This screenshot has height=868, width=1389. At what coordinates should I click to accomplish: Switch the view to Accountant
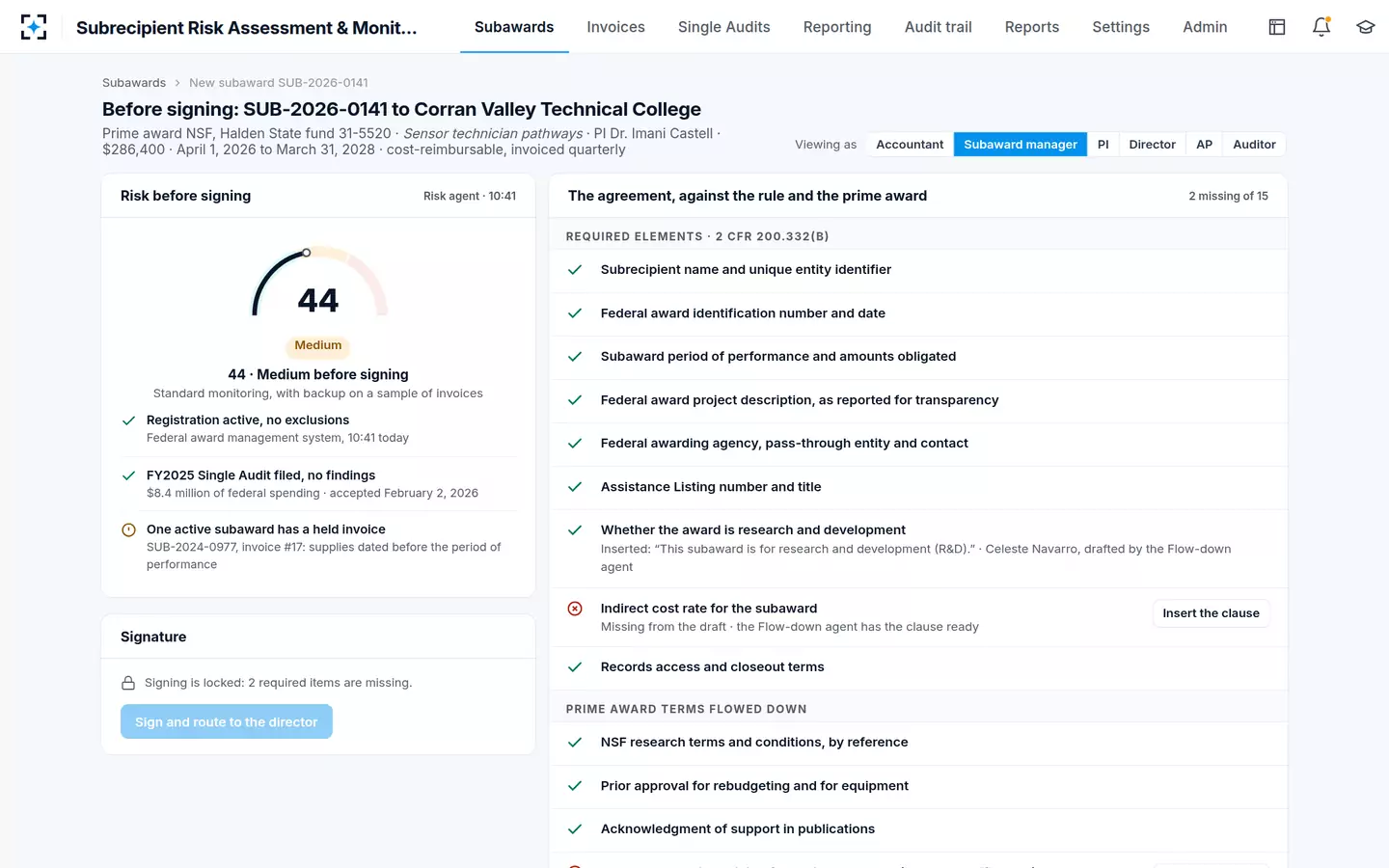pyautogui.click(x=910, y=145)
